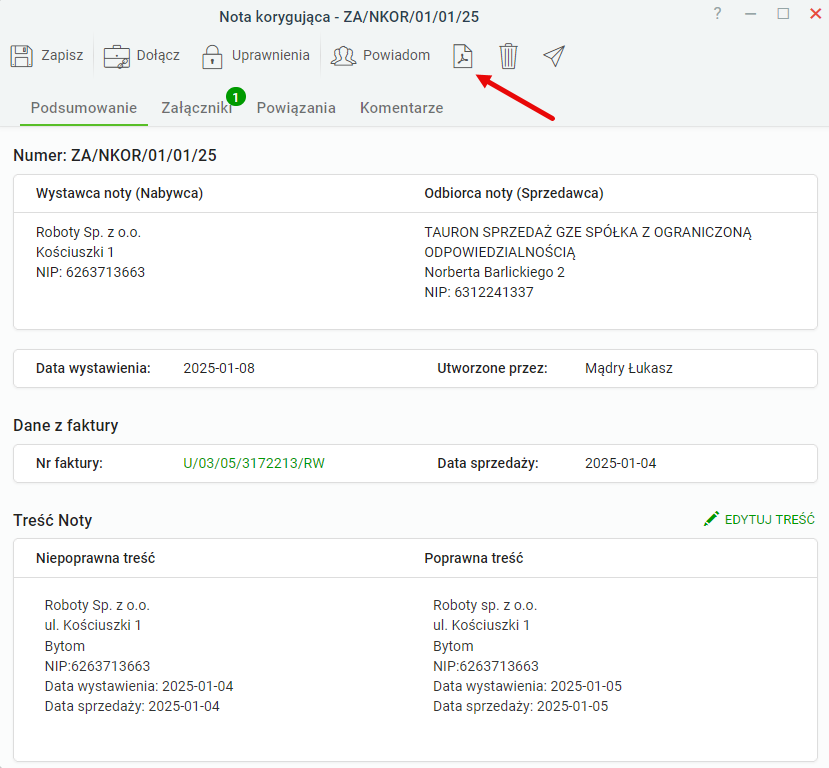Select the issue date 2025-01-08

(219, 368)
